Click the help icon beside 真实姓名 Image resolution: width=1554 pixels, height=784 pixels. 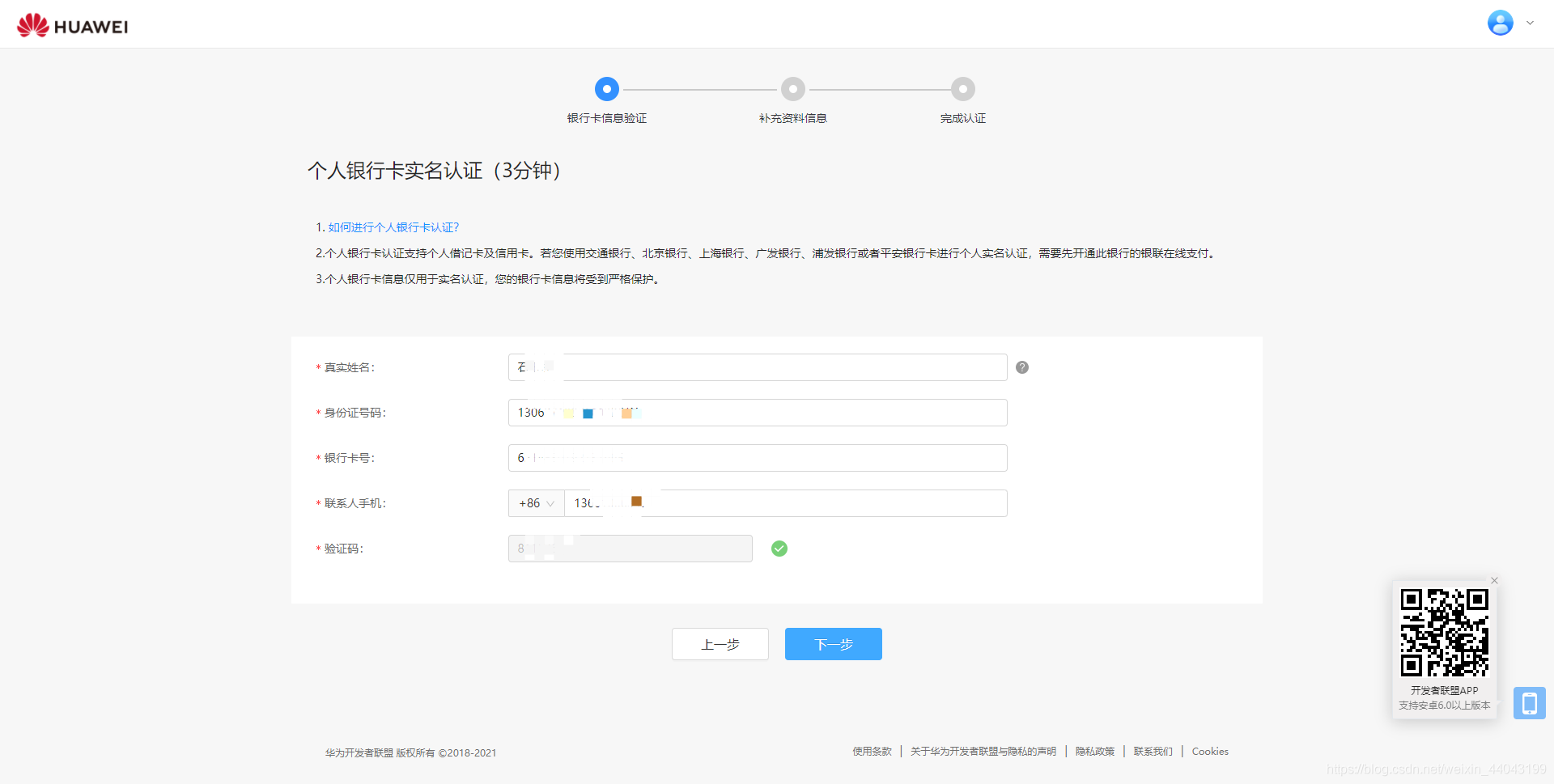tap(1022, 367)
